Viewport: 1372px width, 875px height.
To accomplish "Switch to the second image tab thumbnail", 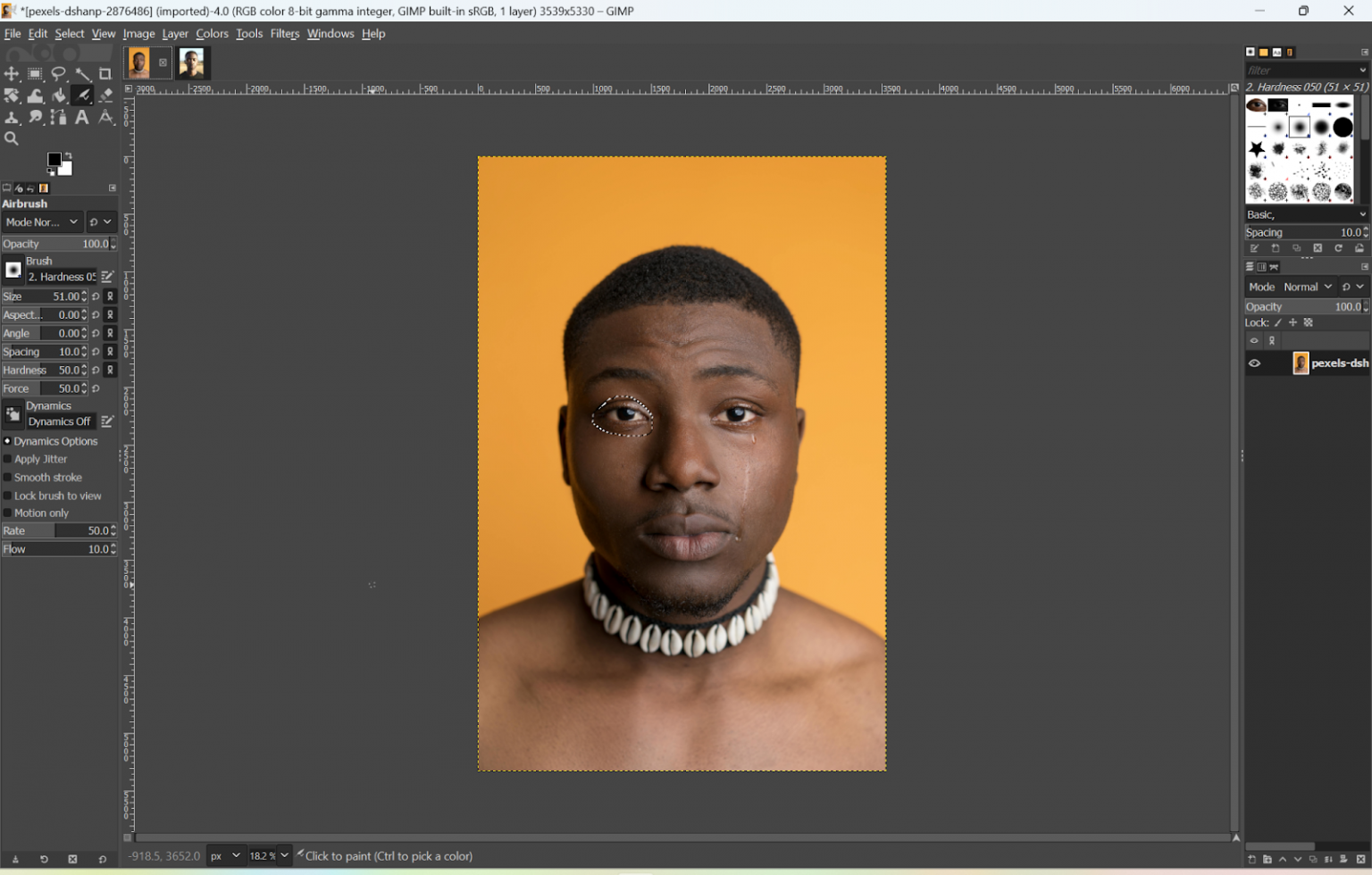I will [192, 63].
